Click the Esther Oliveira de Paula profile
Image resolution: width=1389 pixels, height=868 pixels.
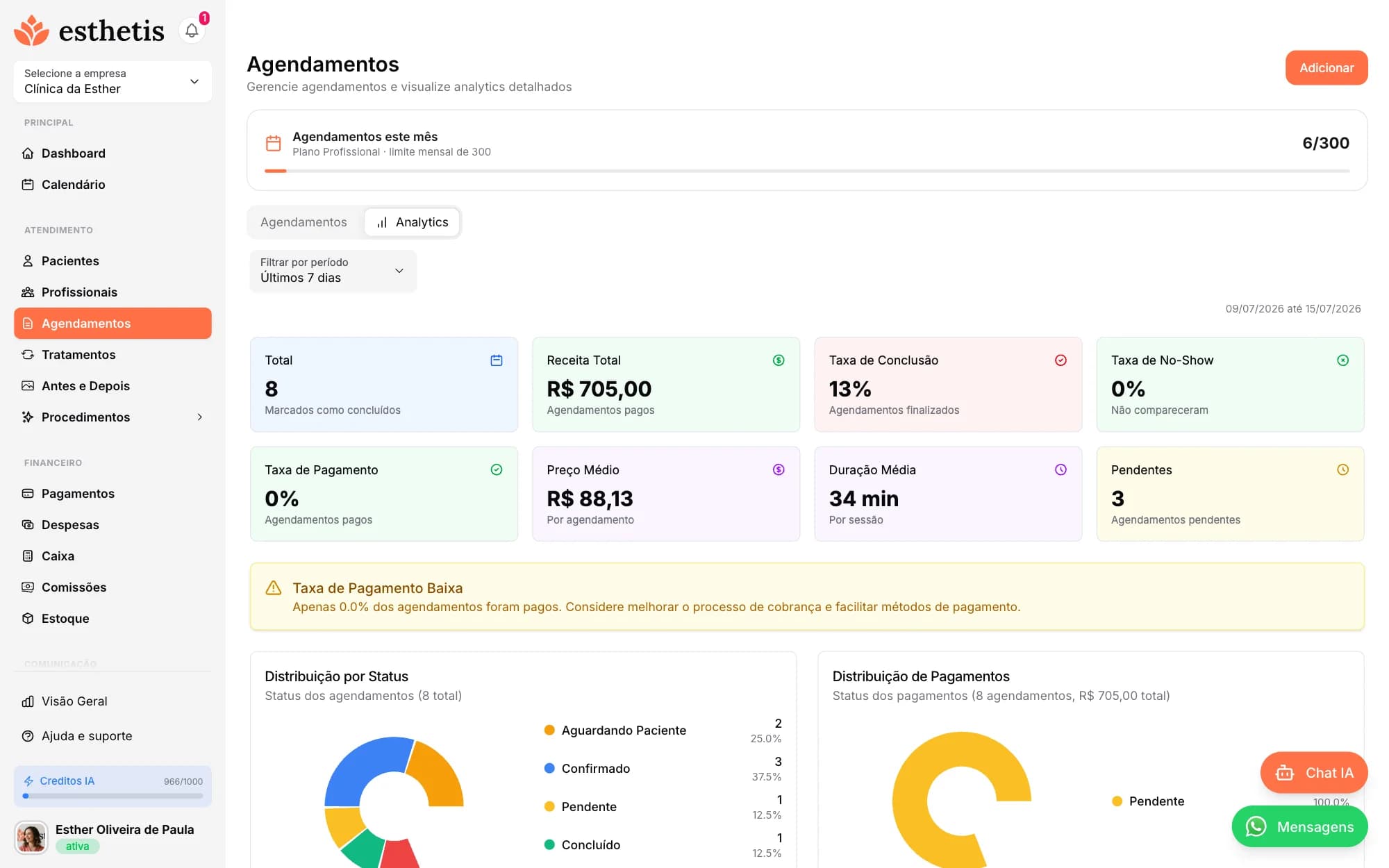pyautogui.click(x=113, y=837)
